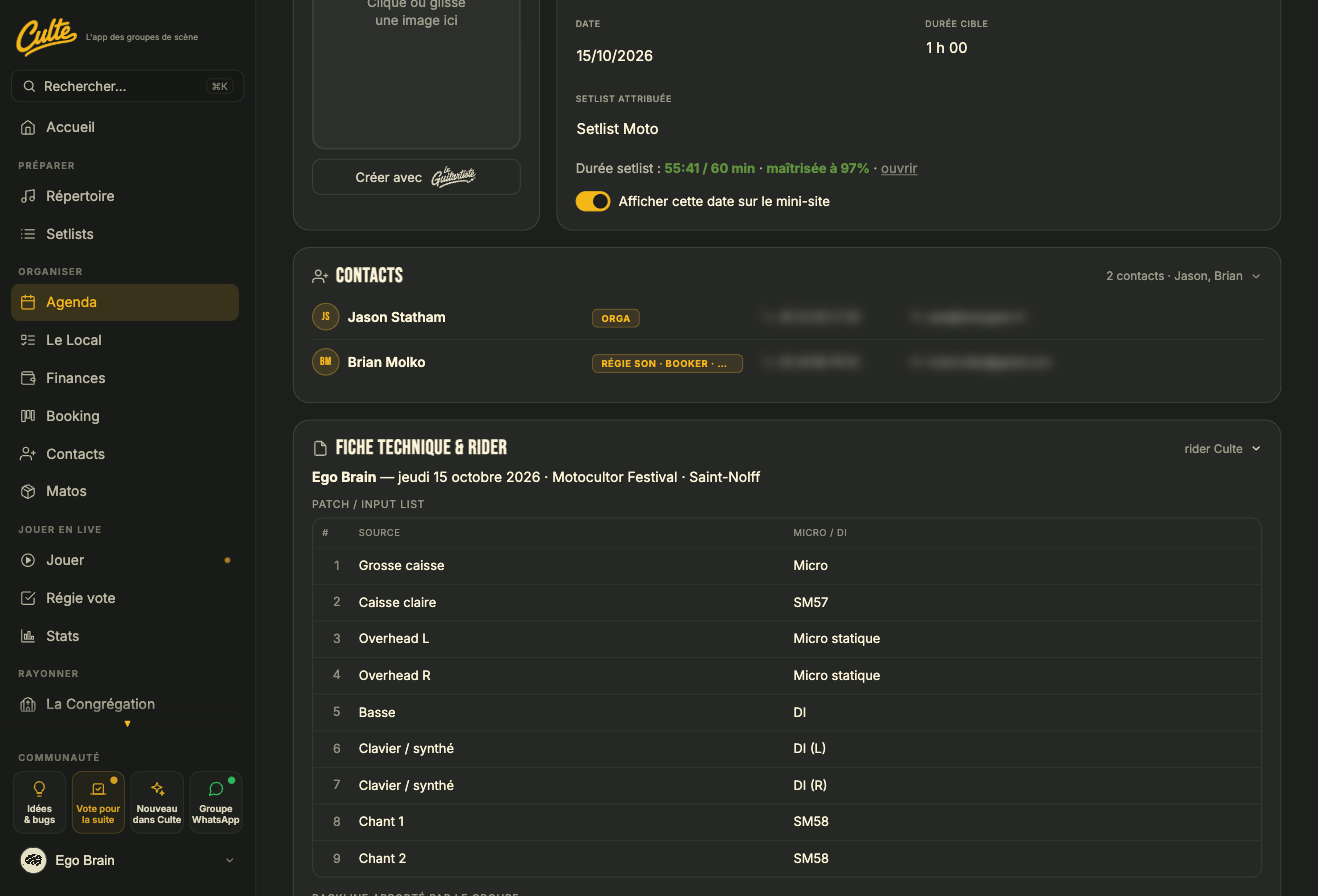
Task: Open Répertoire section
Action: coord(125,196)
